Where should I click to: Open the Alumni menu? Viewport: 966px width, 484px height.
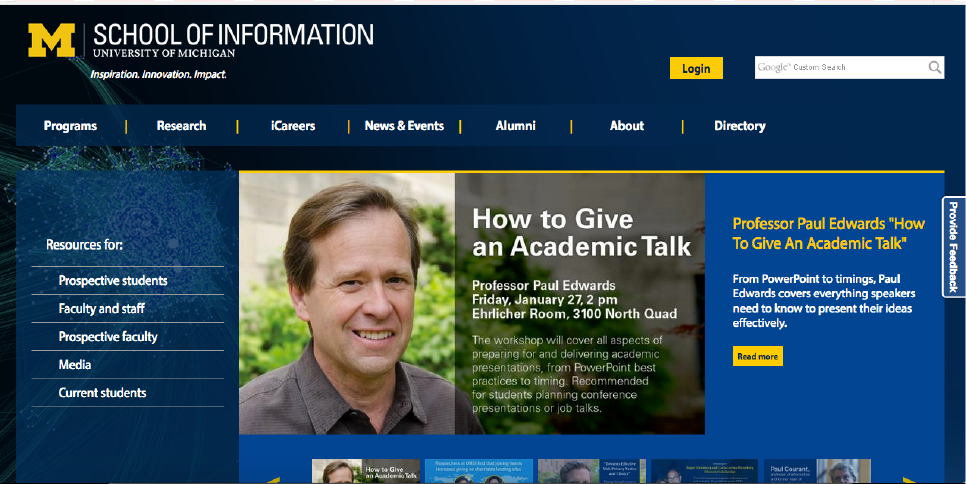tap(516, 126)
